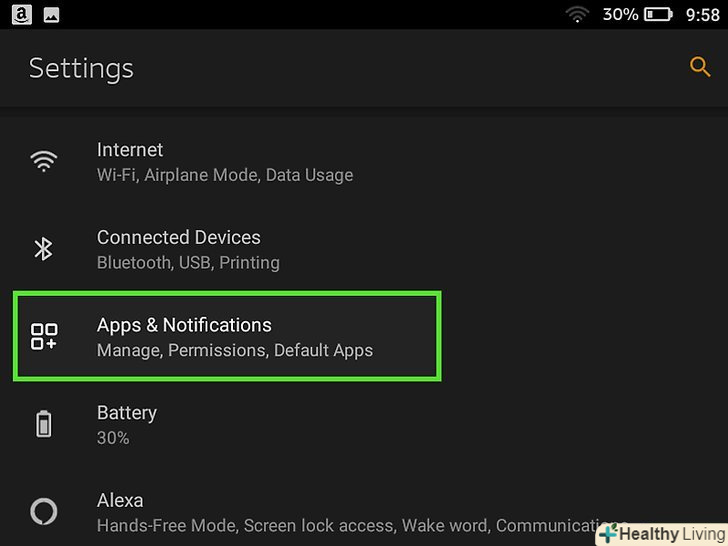The width and height of the screenshot is (728, 546).
Task: Tap the Healthy Living watermark logo
Action: pos(662,534)
